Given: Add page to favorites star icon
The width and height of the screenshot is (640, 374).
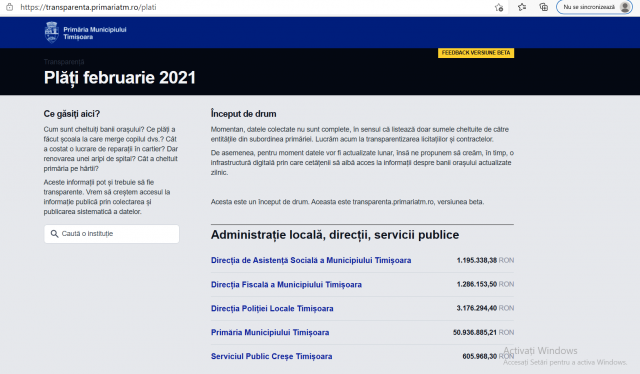Looking at the screenshot, I should [499, 7].
